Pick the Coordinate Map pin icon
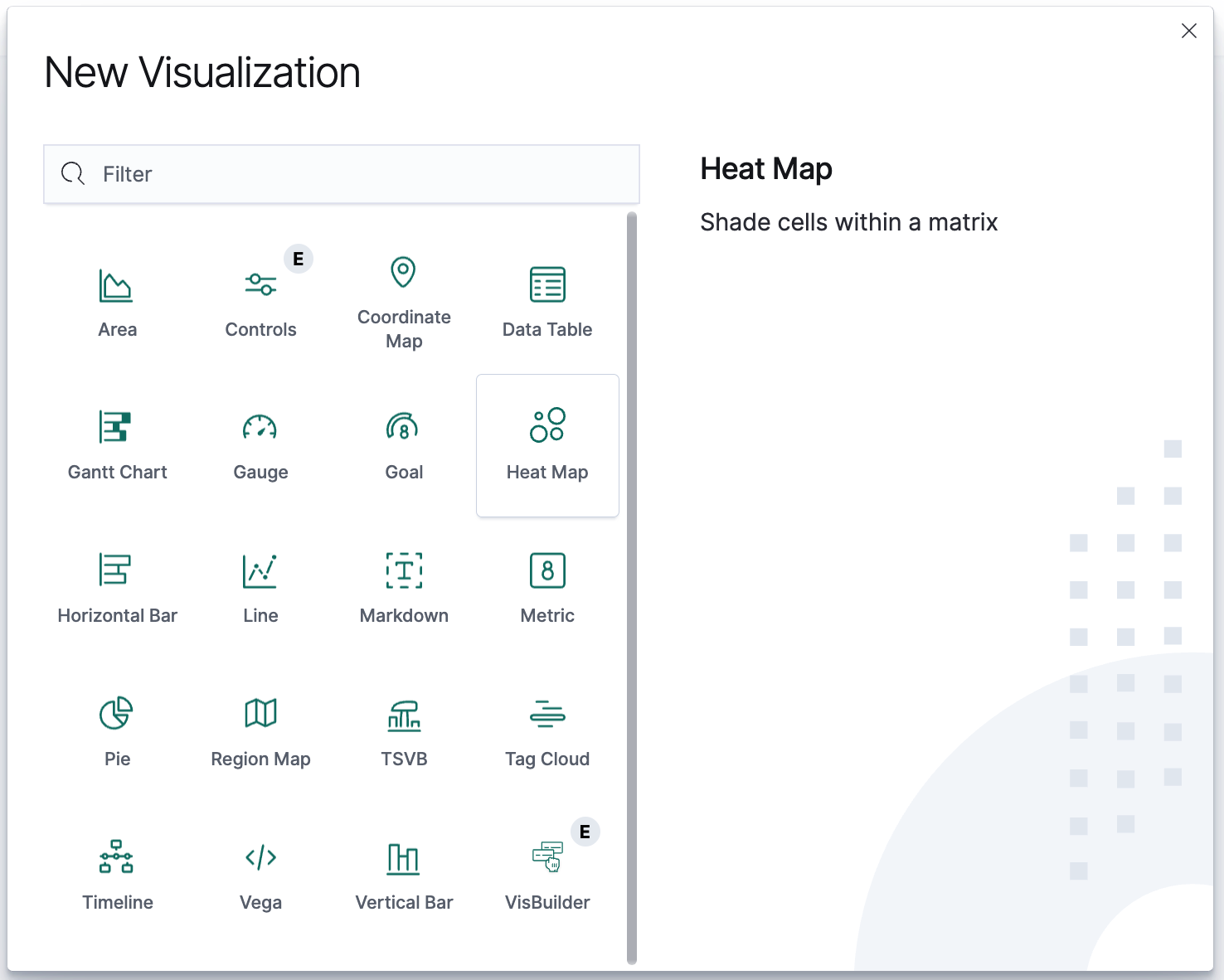The height and width of the screenshot is (980, 1224). coord(403,272)
